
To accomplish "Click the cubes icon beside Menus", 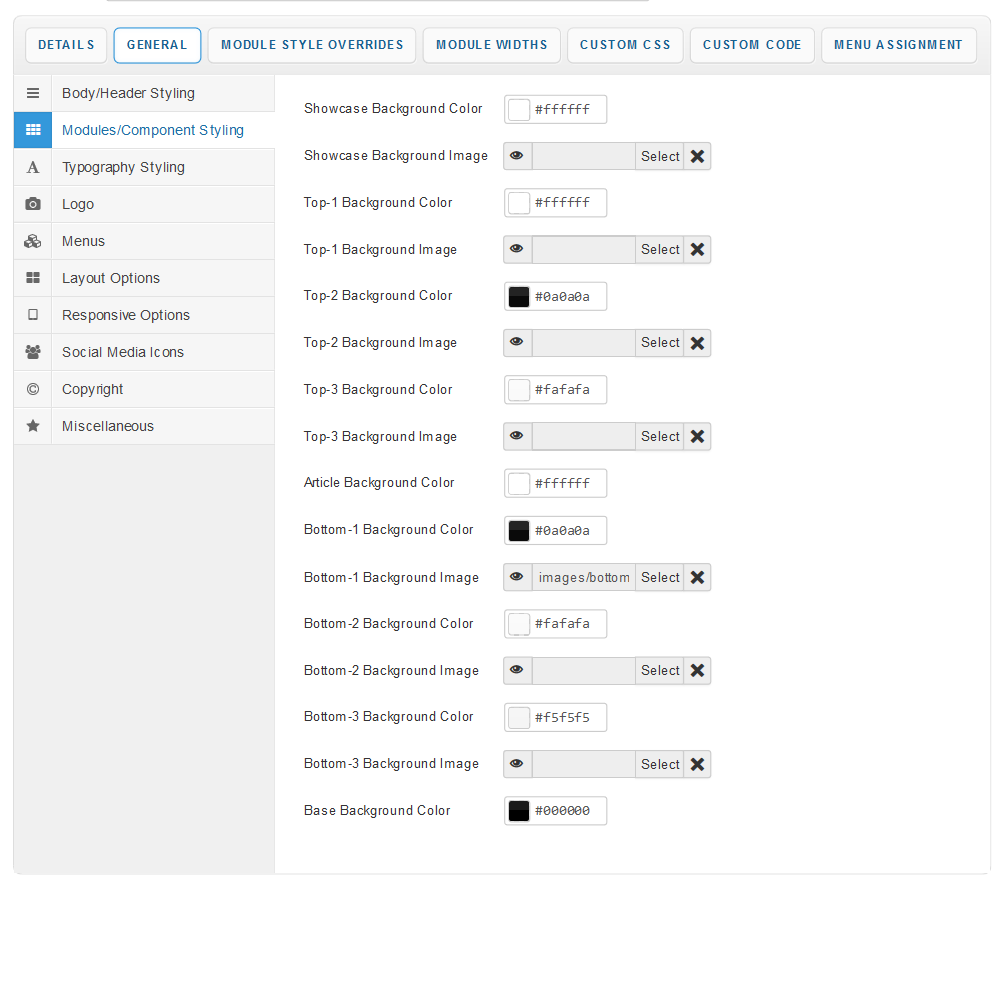I will (33, 241).
